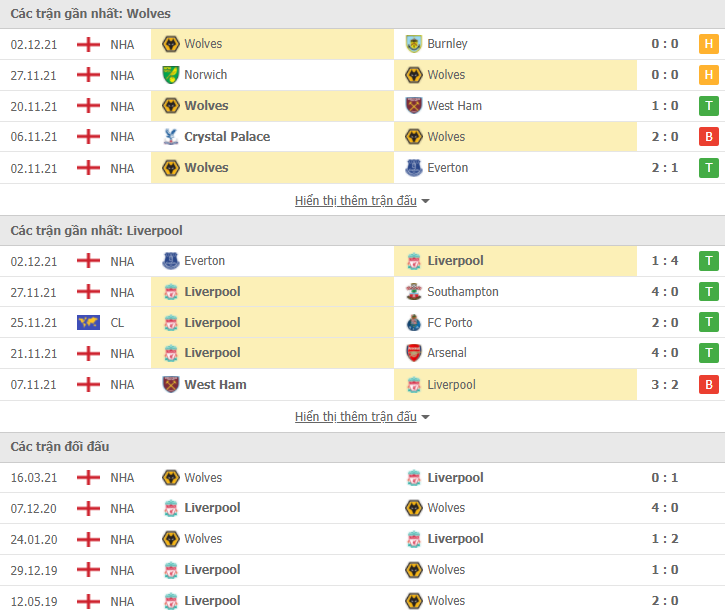Viewport: 725px width, 616px height.
Task: Click the FC Porto crest icon
Action: coord(413,323)
